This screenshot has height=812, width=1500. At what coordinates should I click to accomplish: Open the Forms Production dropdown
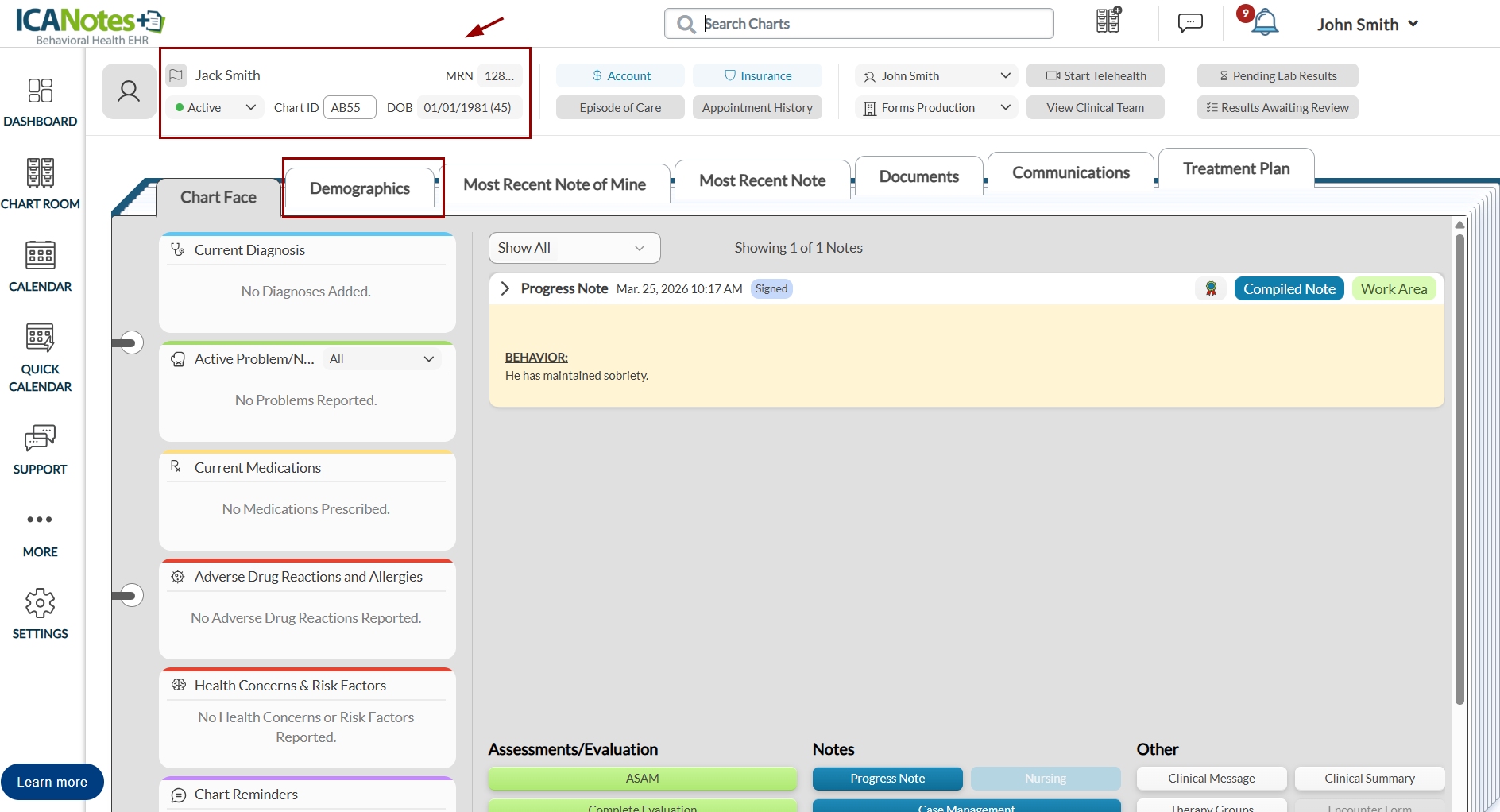[937, 108]
